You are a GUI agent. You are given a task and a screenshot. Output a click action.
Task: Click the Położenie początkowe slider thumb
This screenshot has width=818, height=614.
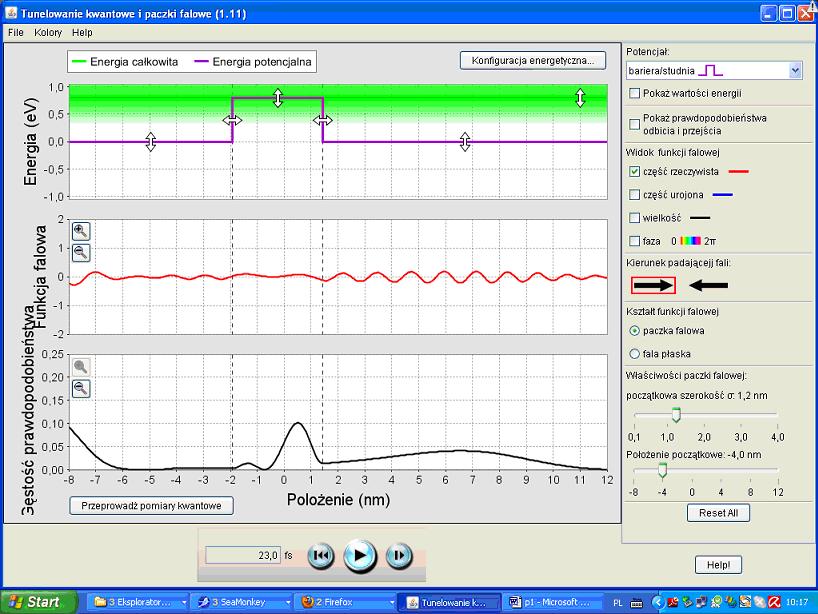[x=662, y=470]
